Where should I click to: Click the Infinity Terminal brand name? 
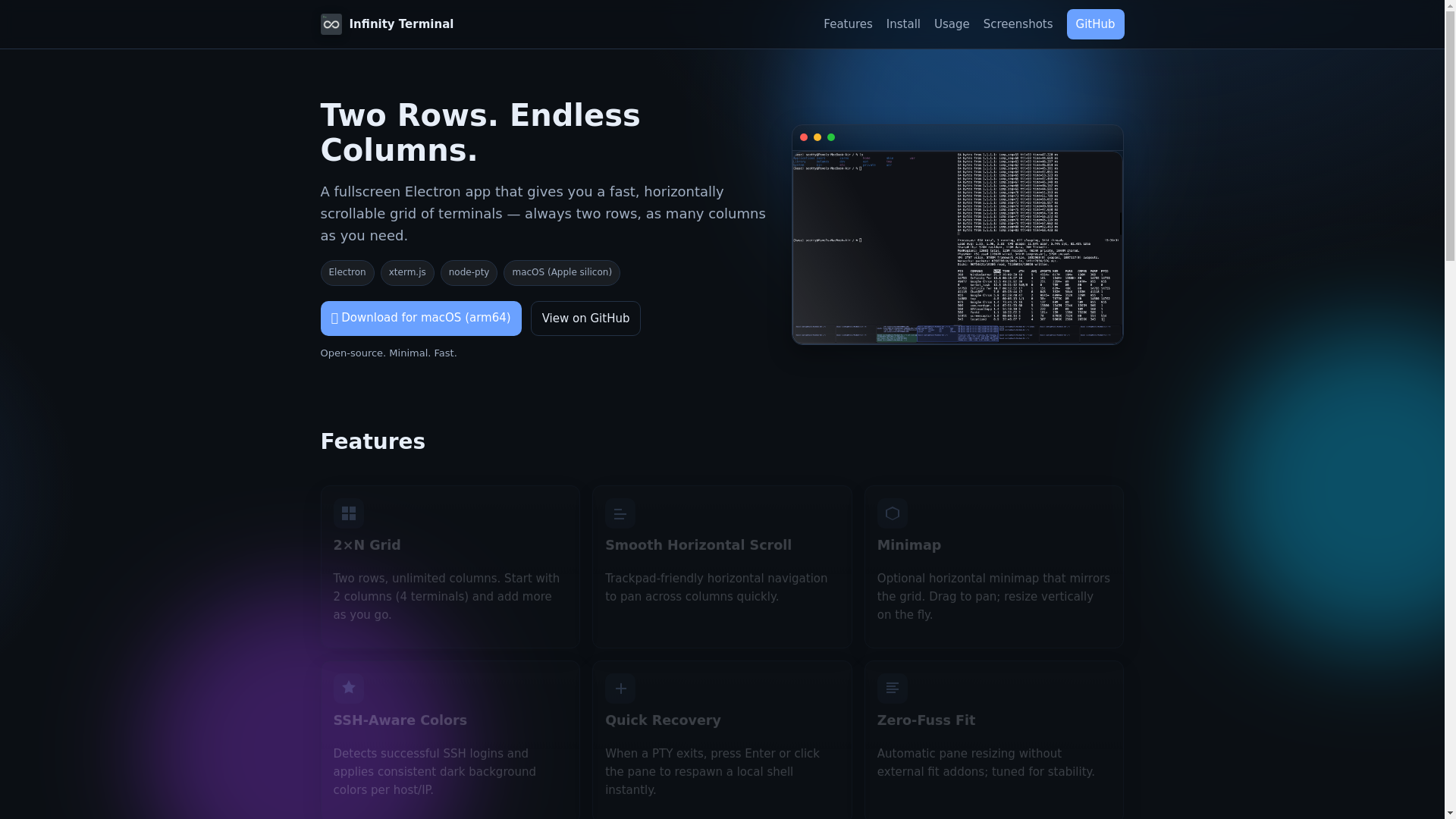[401, 24]
